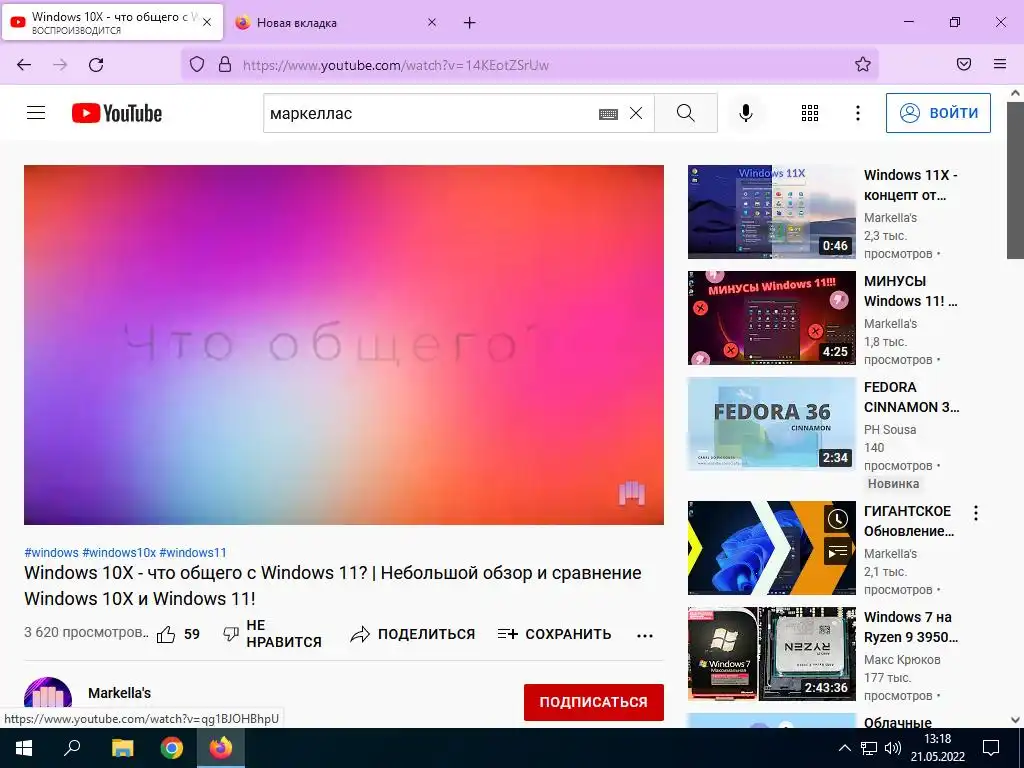The image size is (1024, 768).
Task: Clear the search text with X
Action: tap(636, 113)
